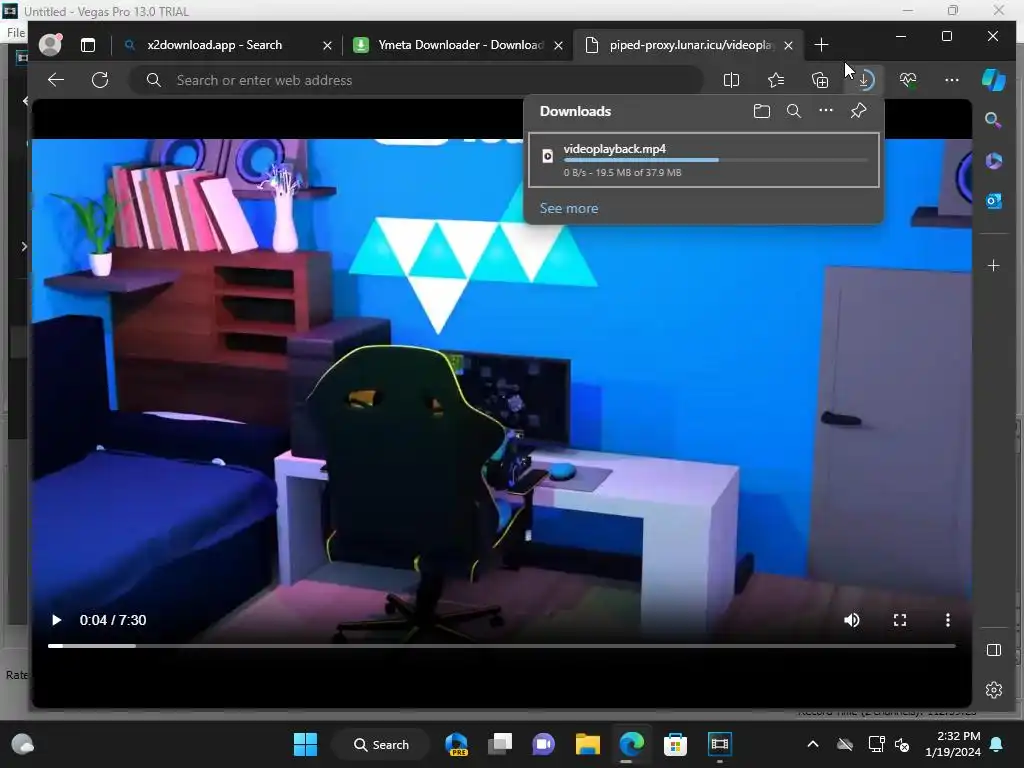Image resolution: width=1024 pixels, height=768 pixels.
Task: Click the Downloads toolbar icon
Action: click(x=865, y=80)
